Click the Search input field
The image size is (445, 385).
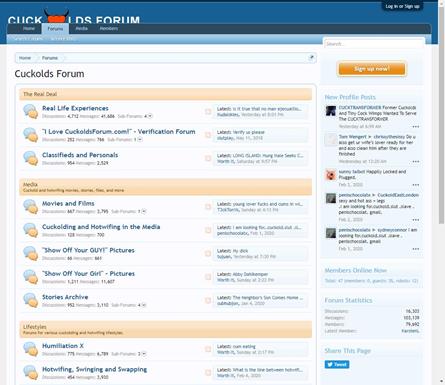(374, 44)
